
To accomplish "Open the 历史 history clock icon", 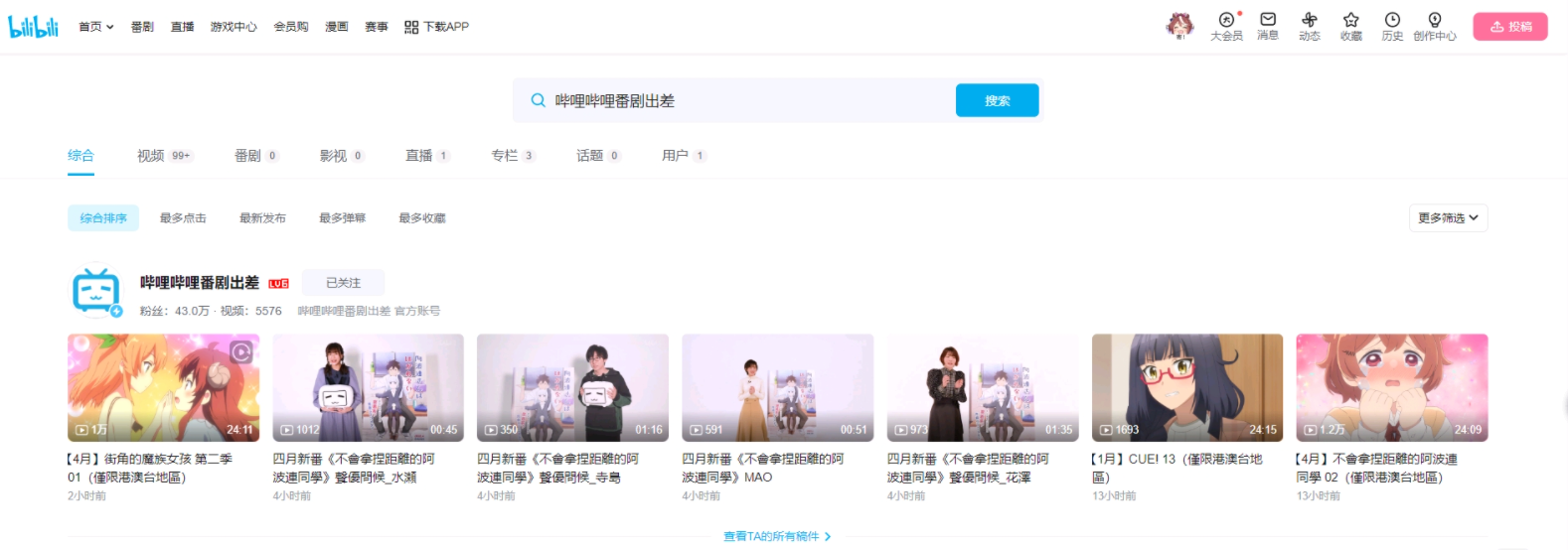I will click(x=1393, y=20).
